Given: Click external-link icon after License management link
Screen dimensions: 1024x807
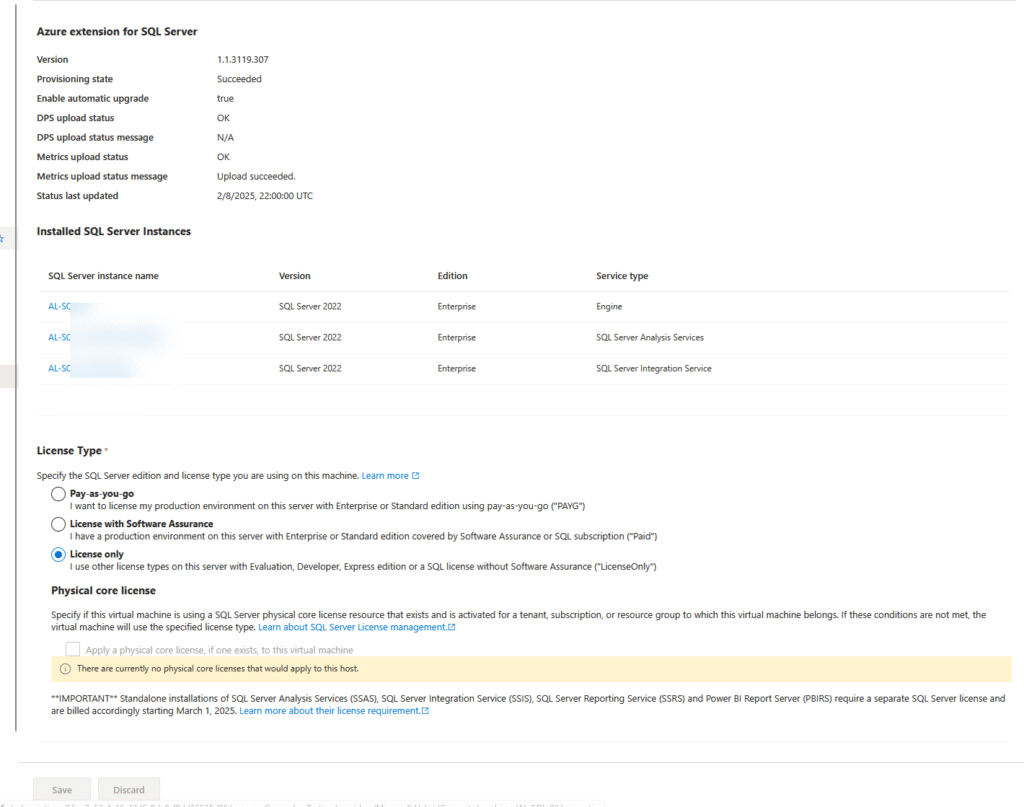Looking at the screenshot, I should pyautogui.click(x=451, y=627).
